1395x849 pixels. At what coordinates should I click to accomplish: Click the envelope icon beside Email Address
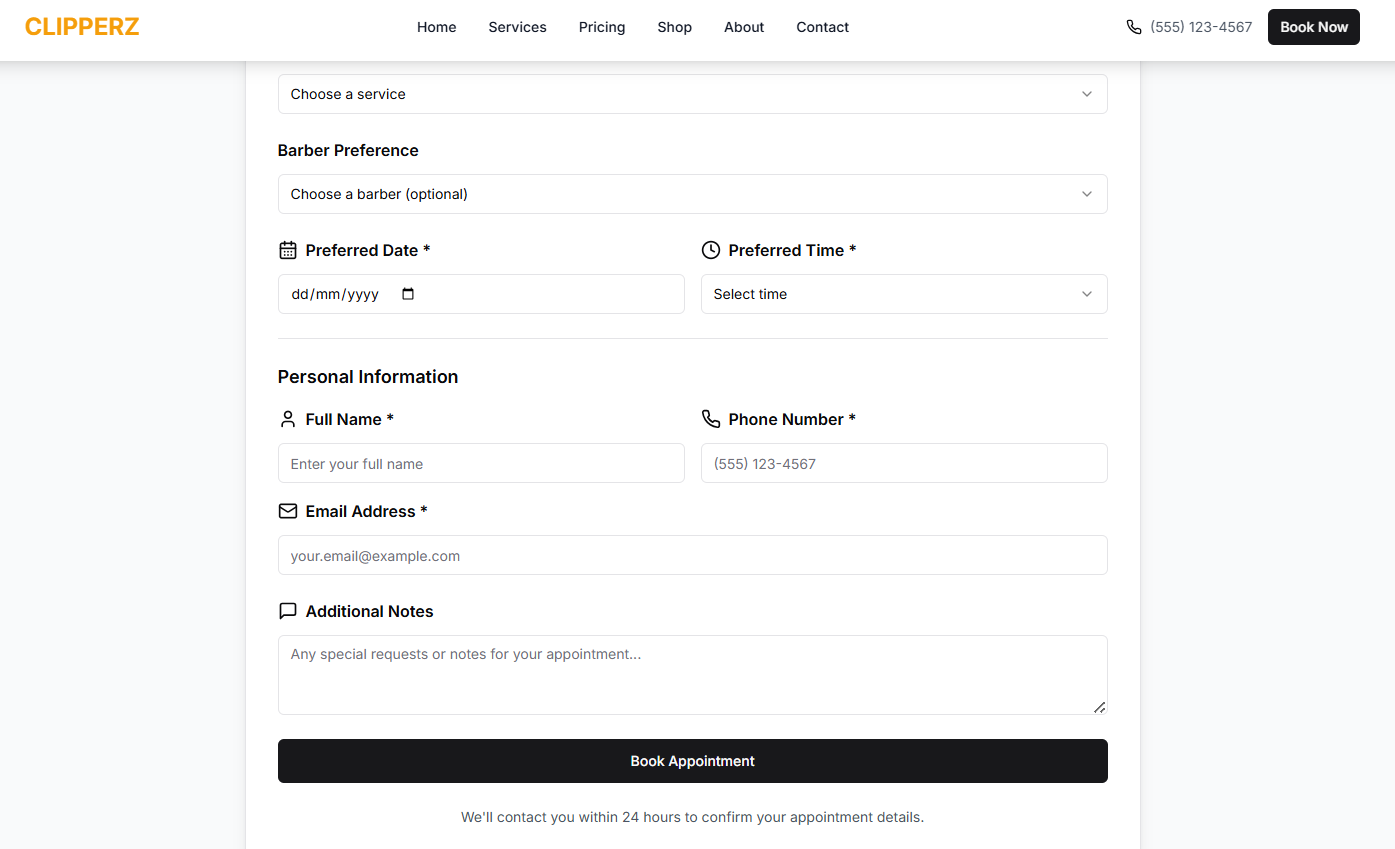click(288, 511)
